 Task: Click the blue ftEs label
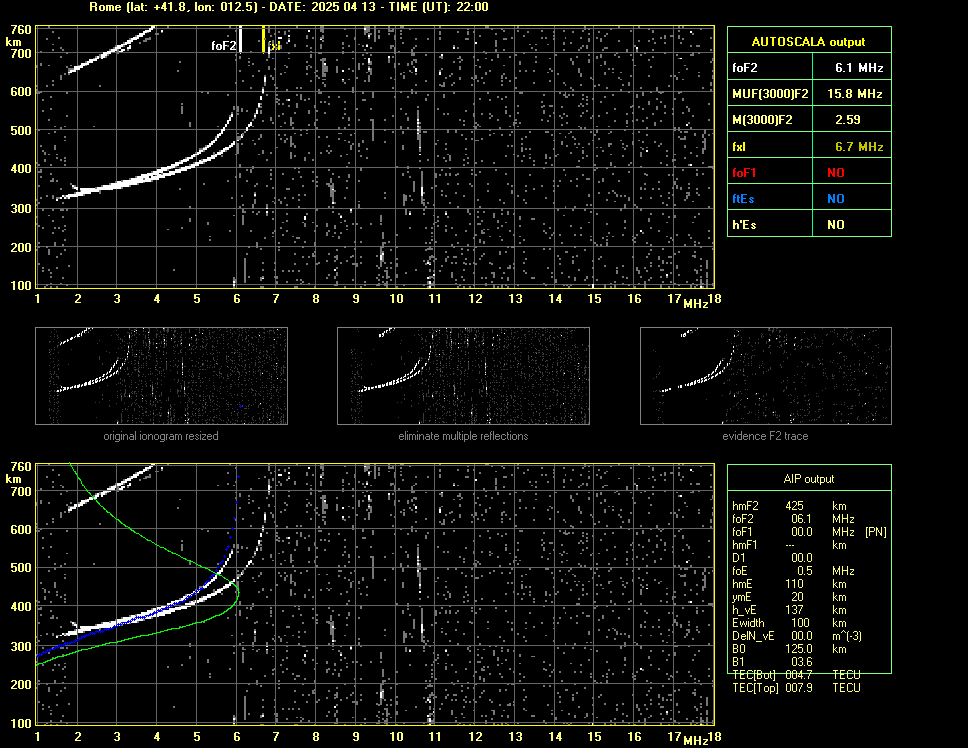[743, 199]
